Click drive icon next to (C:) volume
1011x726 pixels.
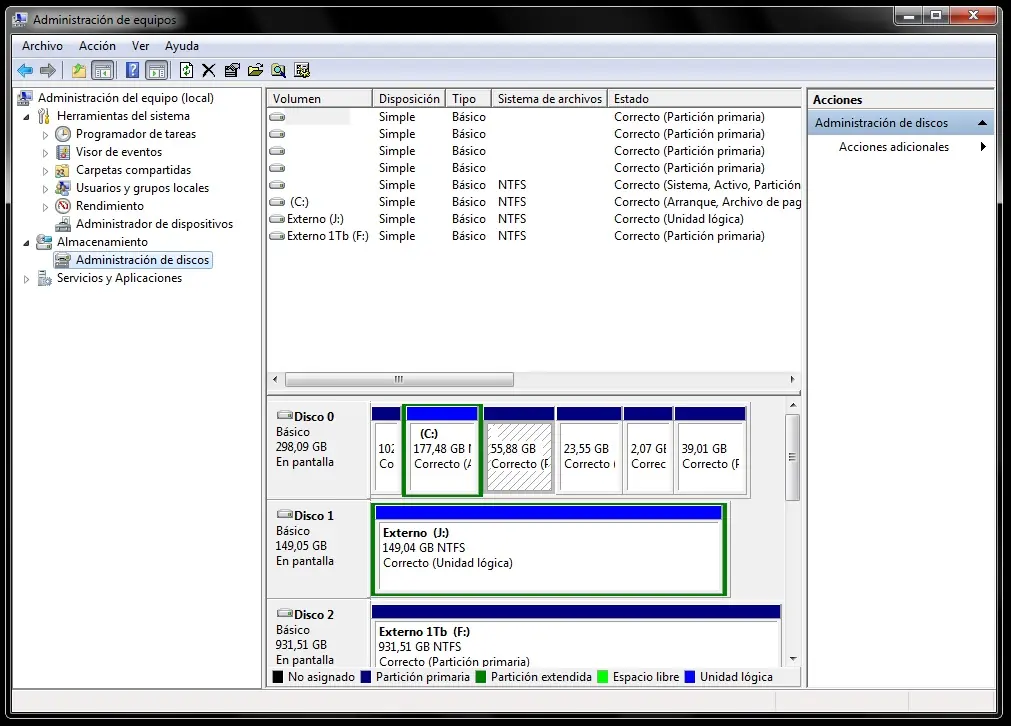277,202
